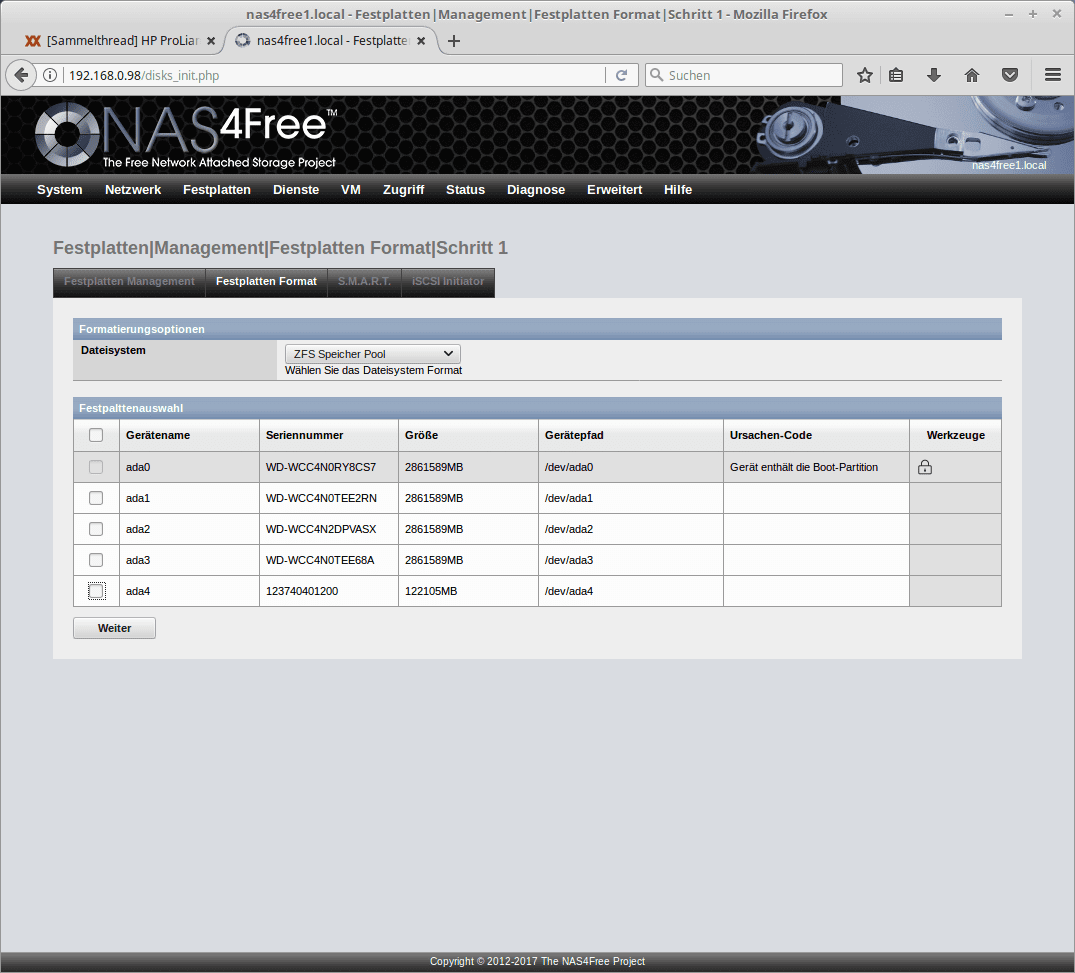This screenshot has height=973, width=1075.
Task: Toggle the select-all disks checkbox in header
Action: point(96,435)
